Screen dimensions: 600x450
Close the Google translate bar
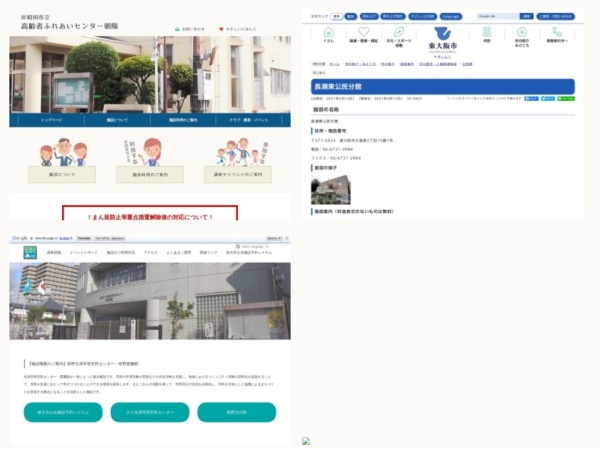(x=287, y=238)
